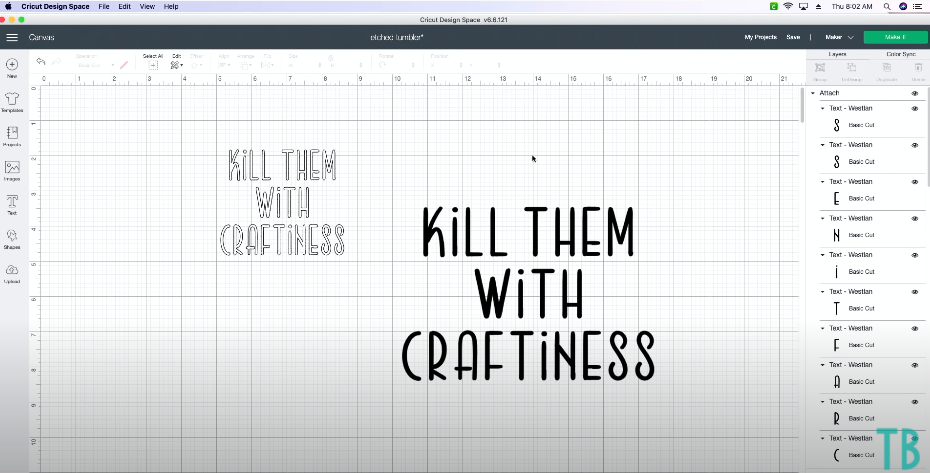Select the outlined small text design on canvas
Viewport: 930px width, 473px height.
coord(282,202)
